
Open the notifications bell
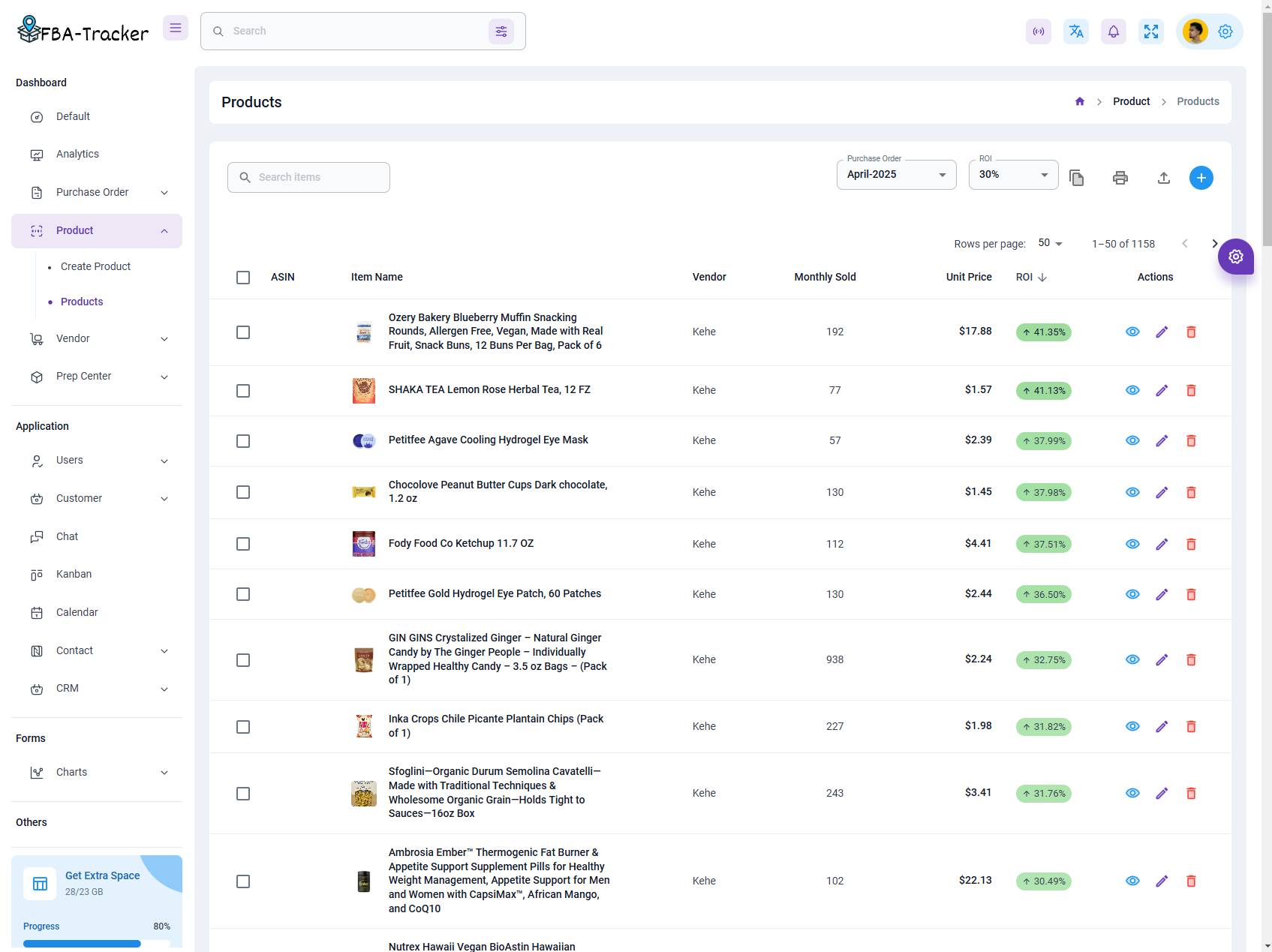[1114, 31]
